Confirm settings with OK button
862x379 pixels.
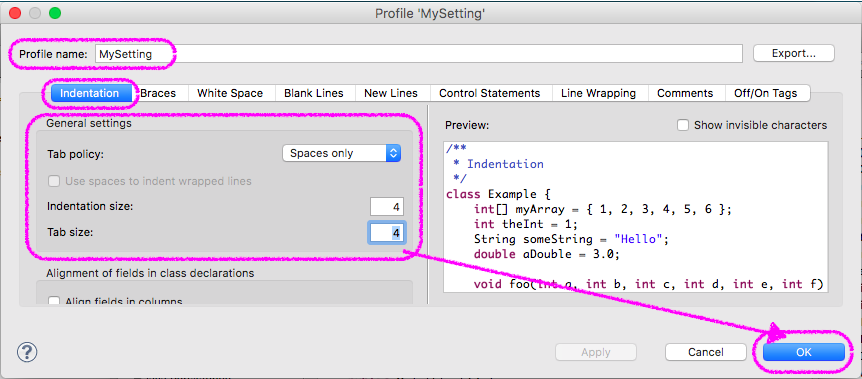(x=804, y=352)
